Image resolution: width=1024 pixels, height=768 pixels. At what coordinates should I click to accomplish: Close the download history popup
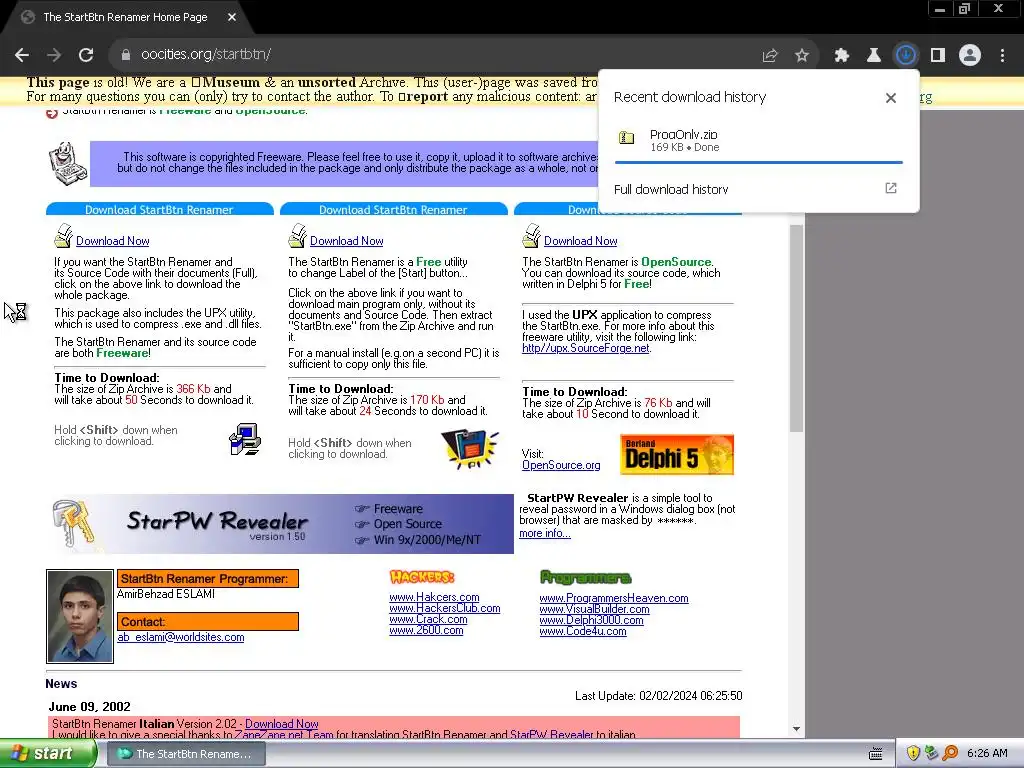pos(891,98)
